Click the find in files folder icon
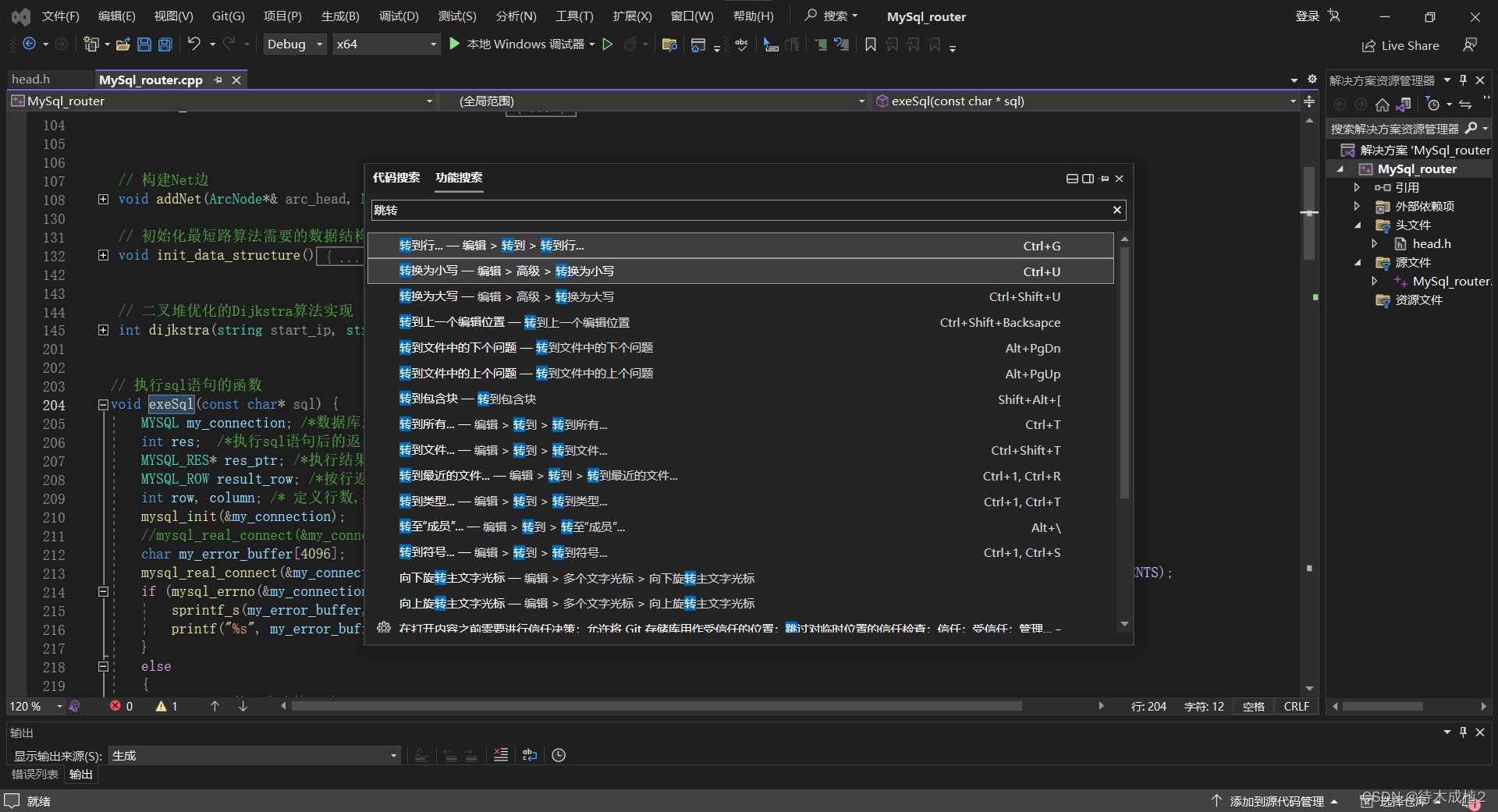Viewport: 1498px width, 812px height. (669, 44)
